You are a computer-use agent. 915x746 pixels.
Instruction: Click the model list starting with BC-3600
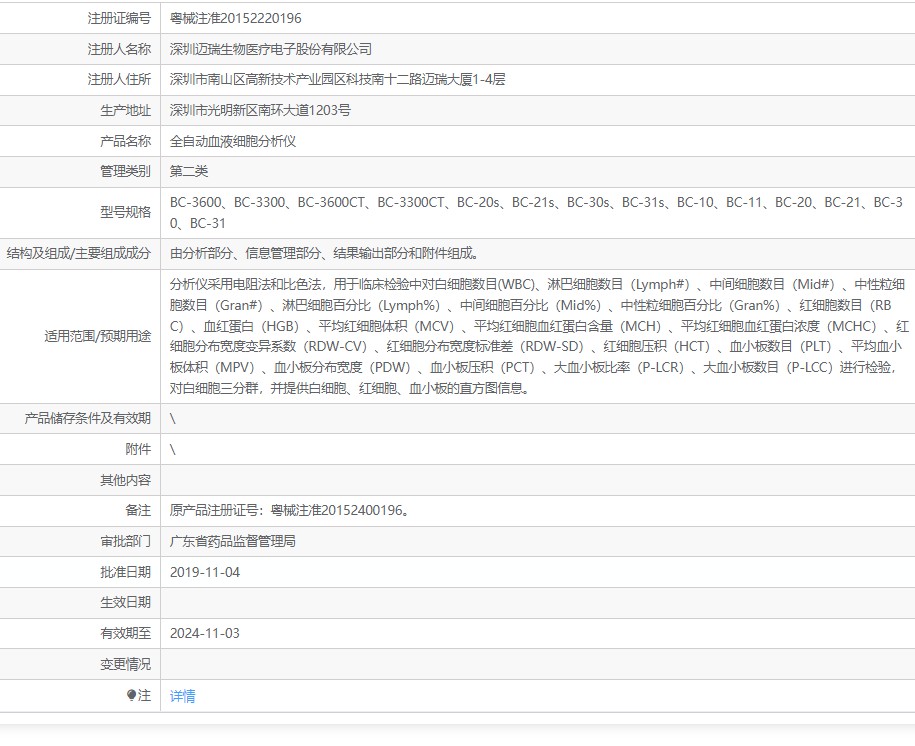pos(537,212)
